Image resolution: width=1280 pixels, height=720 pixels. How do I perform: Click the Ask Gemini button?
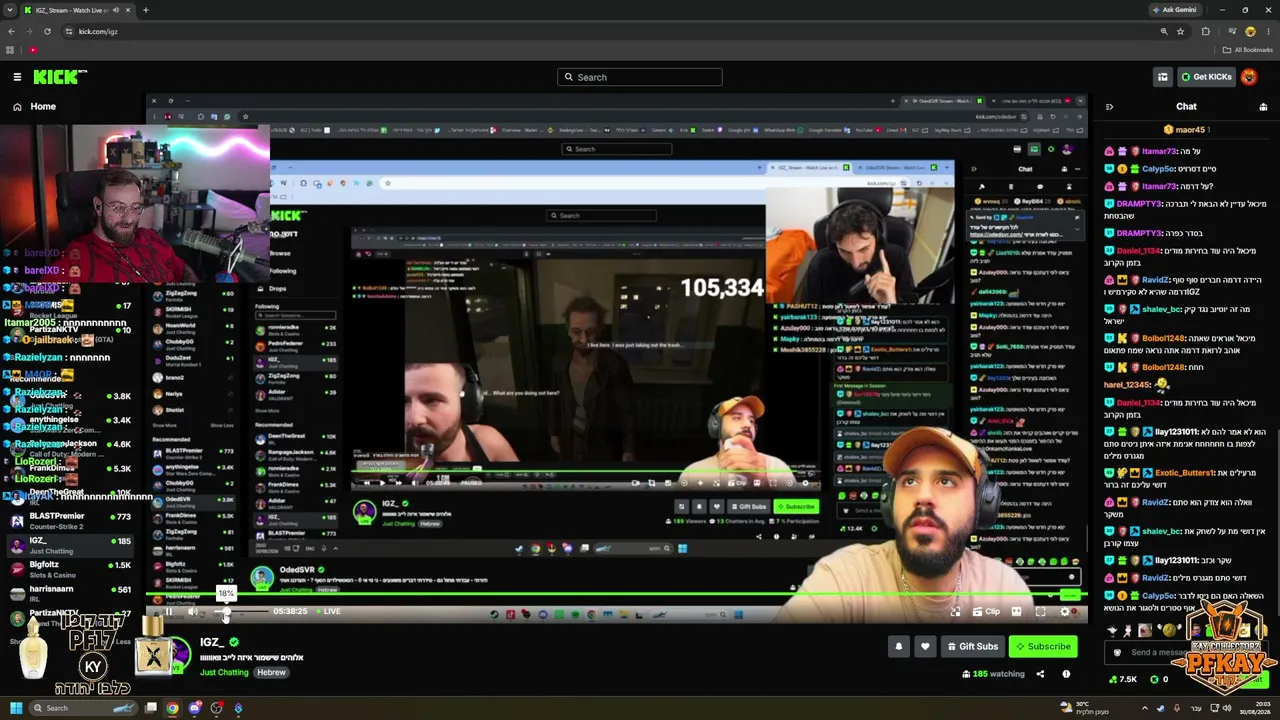tap(1174, 10)
